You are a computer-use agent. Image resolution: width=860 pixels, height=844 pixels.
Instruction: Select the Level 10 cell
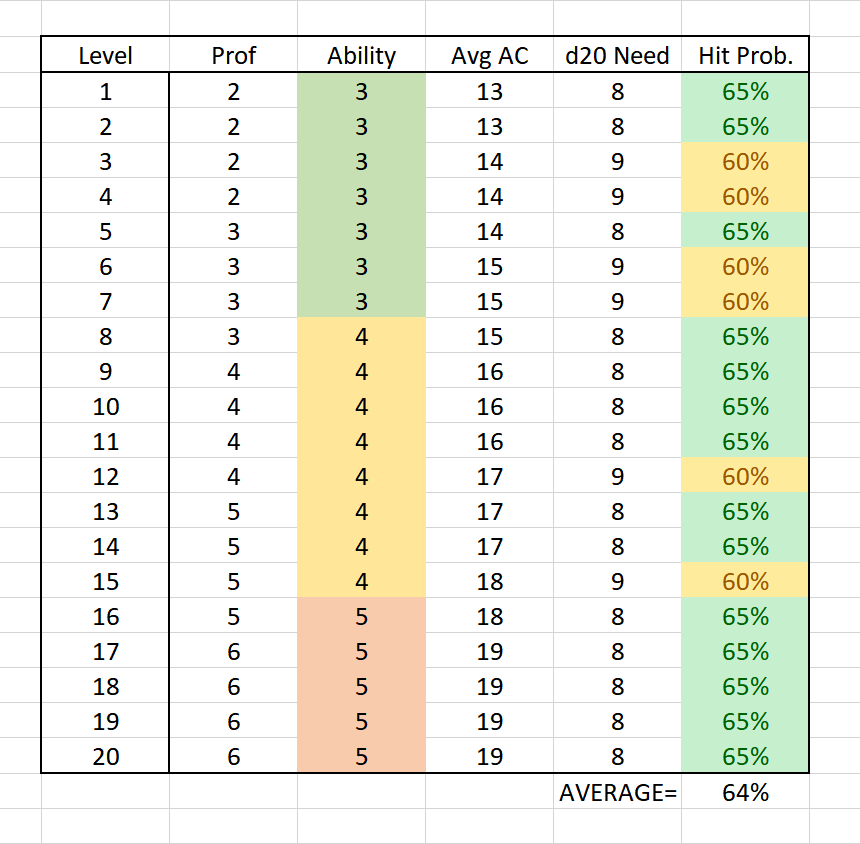[105, 407]
